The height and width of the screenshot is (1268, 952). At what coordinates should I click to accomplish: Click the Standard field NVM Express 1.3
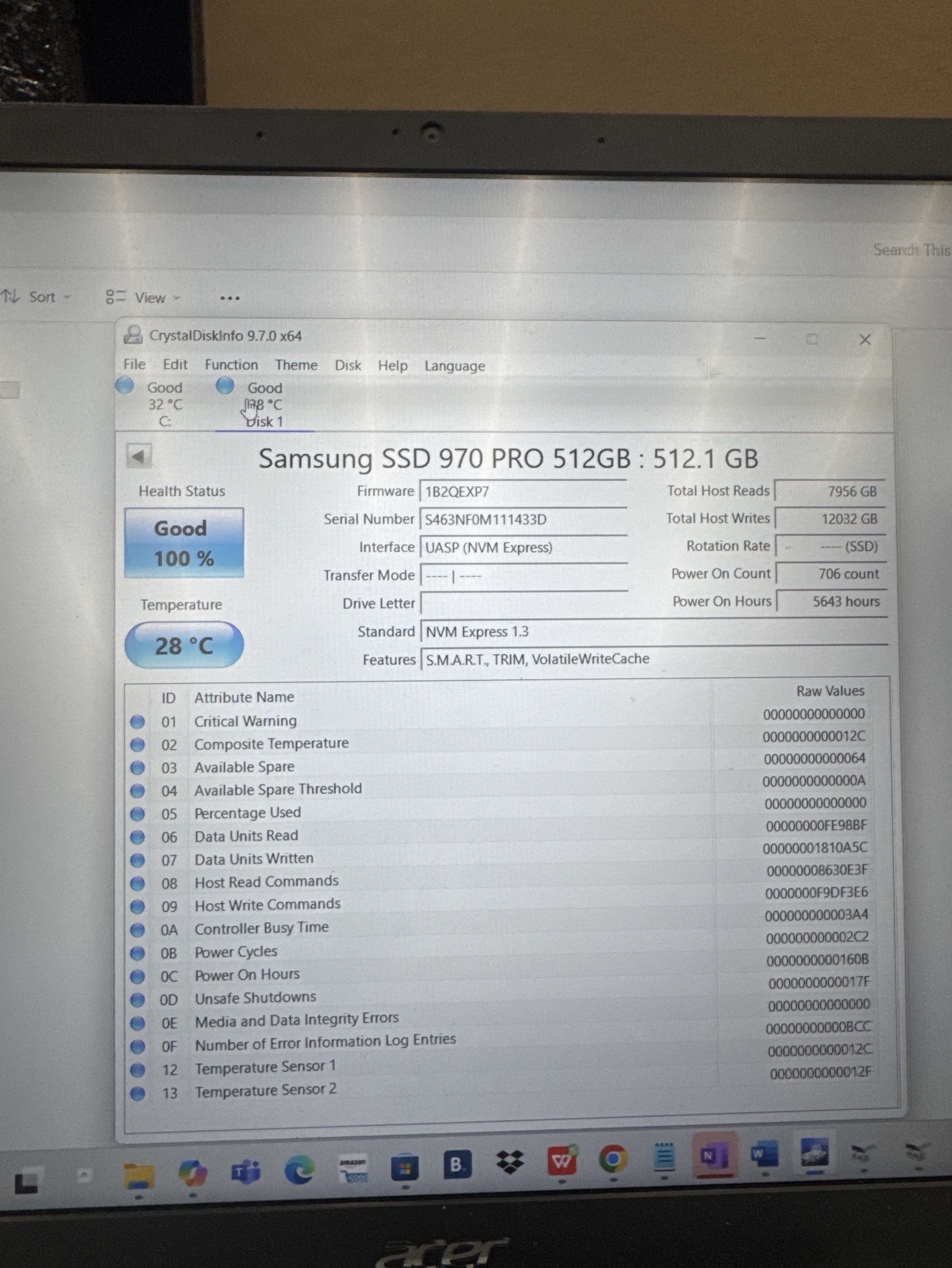tap(654, 632)
